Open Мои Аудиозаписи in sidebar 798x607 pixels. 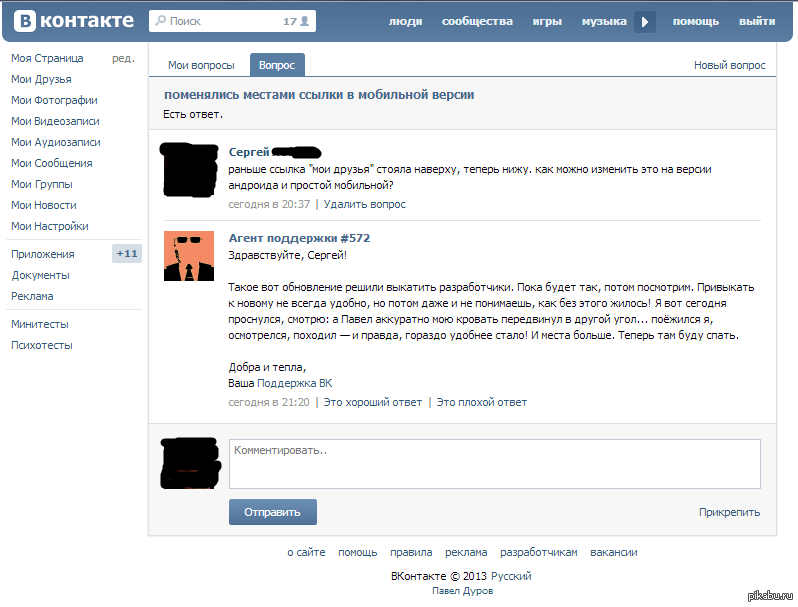click(56, 142)
